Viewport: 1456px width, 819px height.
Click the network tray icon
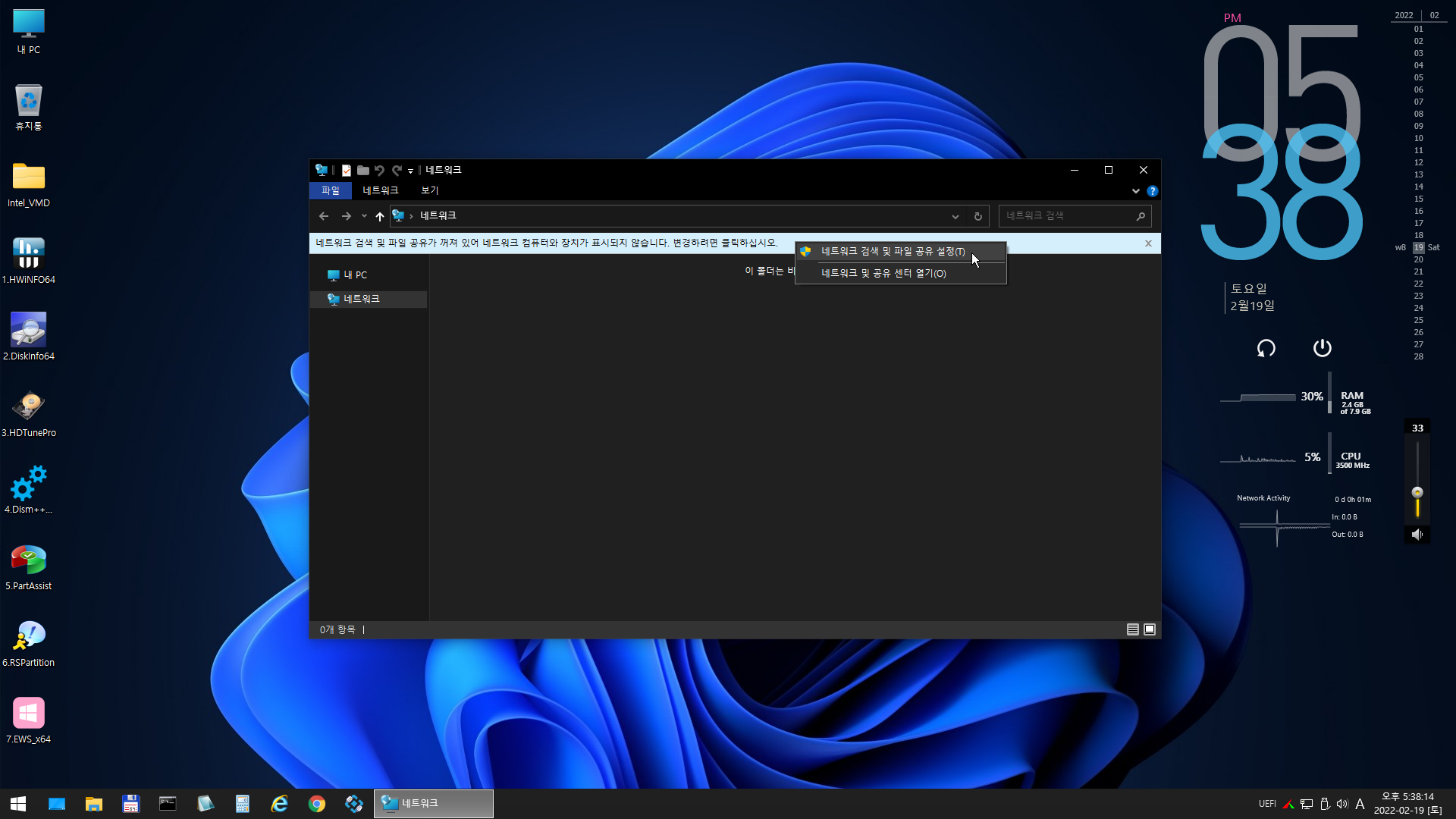pyautogui.click(x=1307, y=805)
